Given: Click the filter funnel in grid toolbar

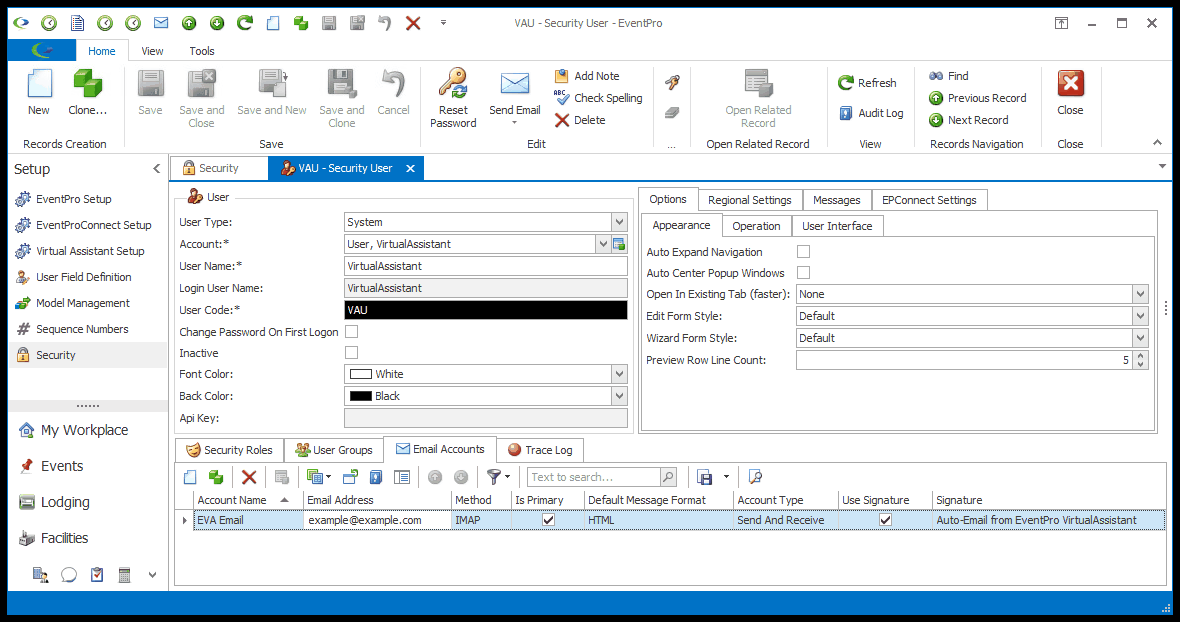Looking at the screenshot, I should (x=494, y=477).
